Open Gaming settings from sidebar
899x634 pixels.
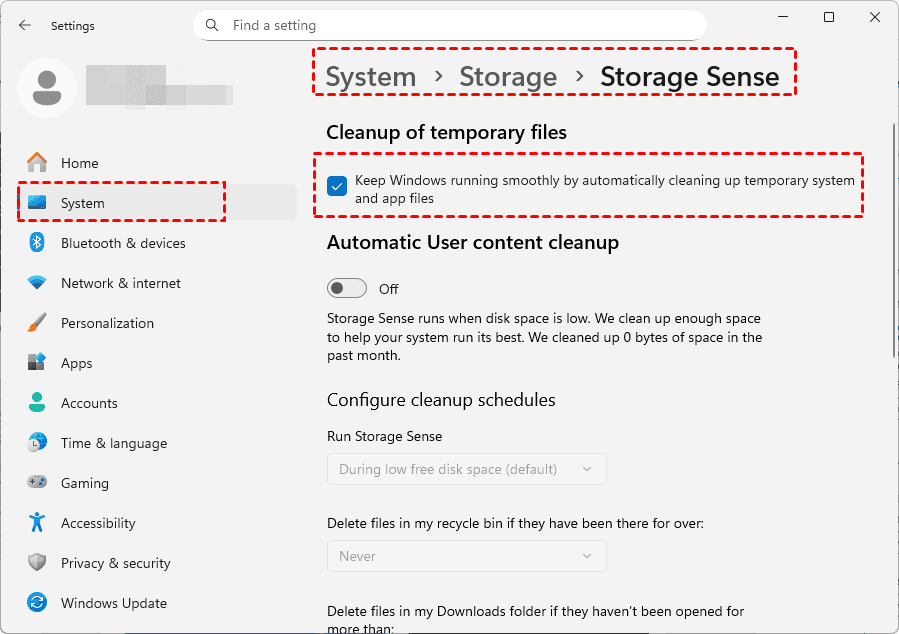84,483
